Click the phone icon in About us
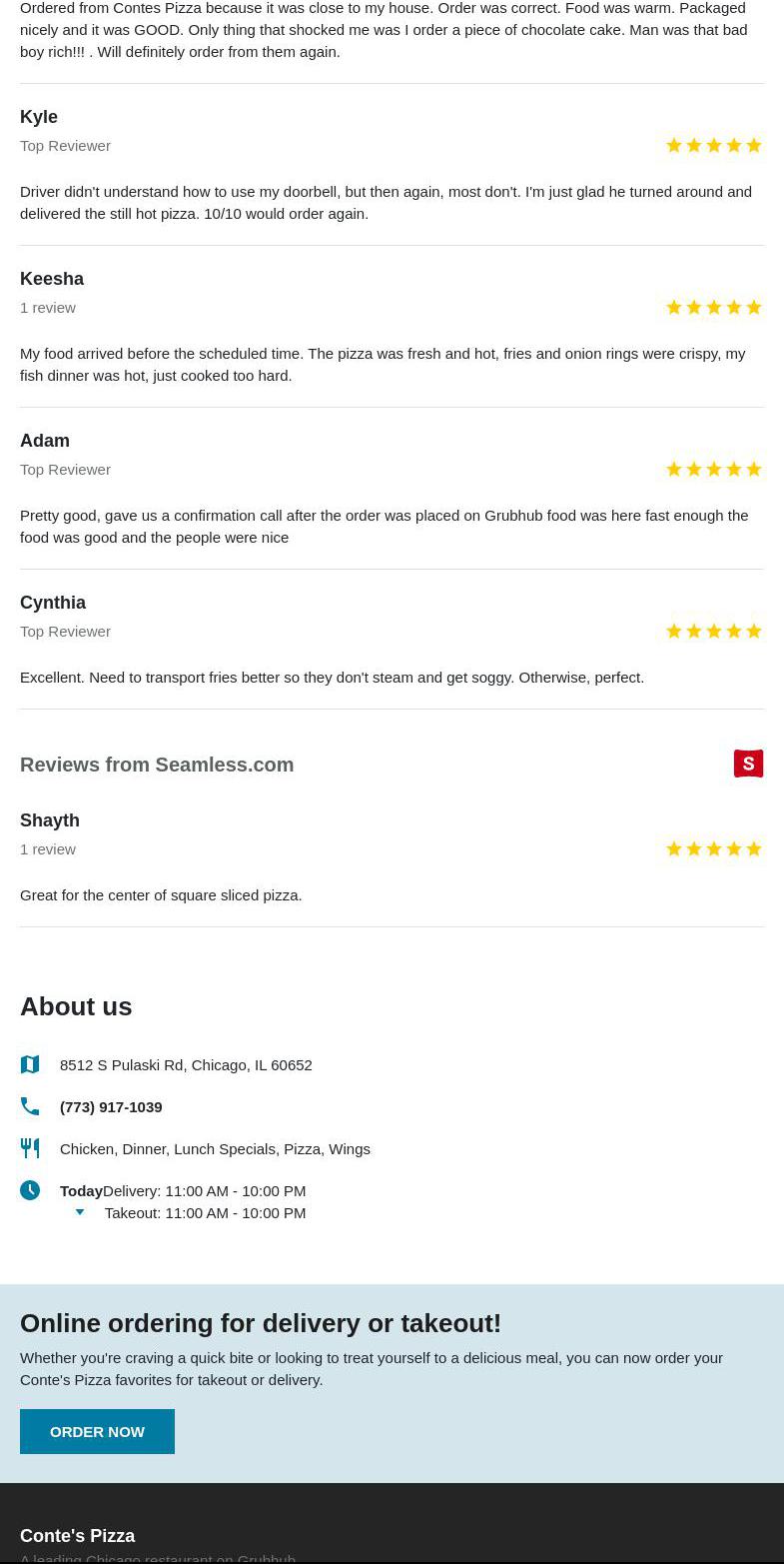784x1564 pixels. pos(30,1106)
